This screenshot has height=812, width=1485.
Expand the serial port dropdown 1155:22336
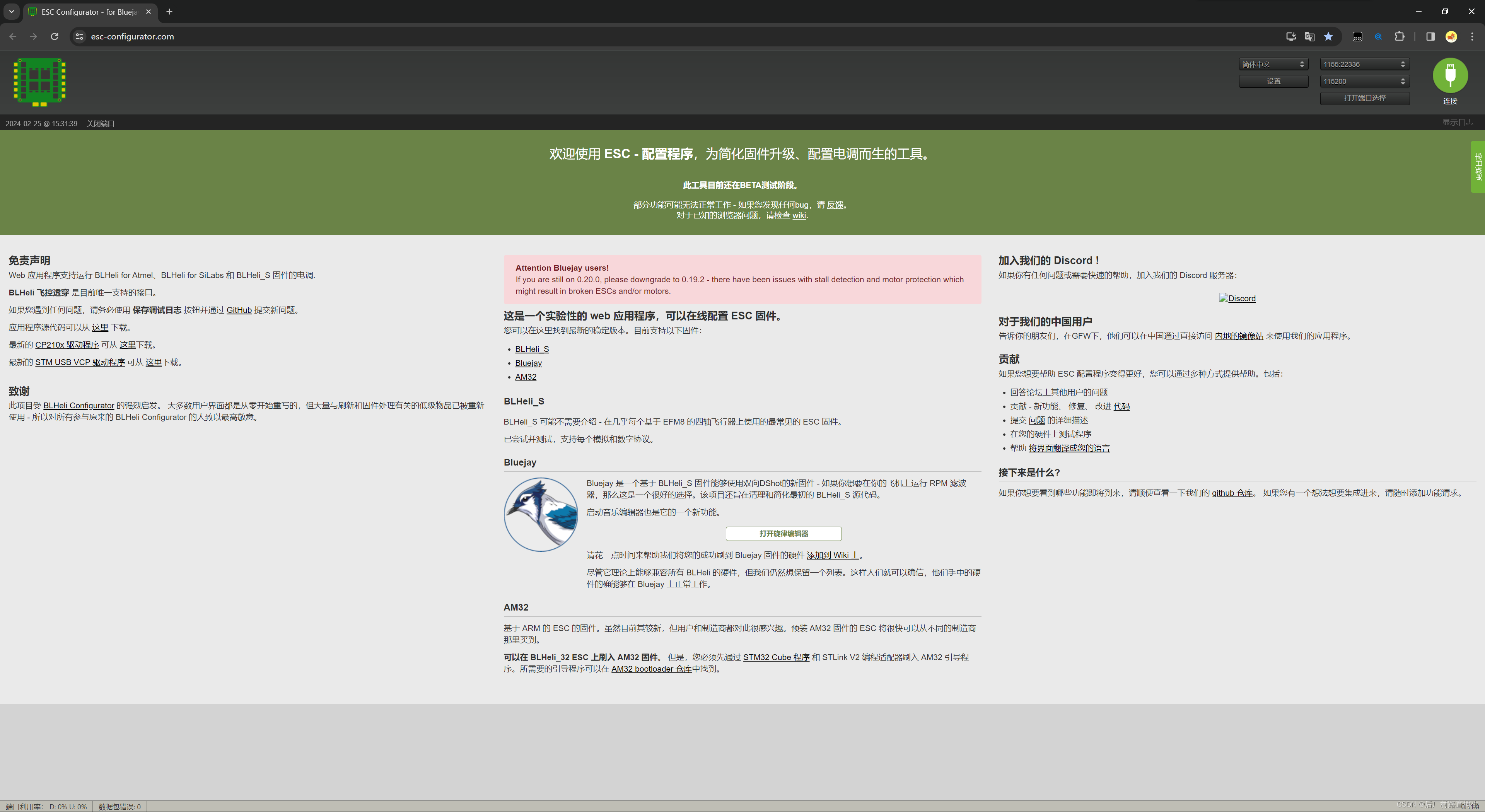coord(1364,64)
